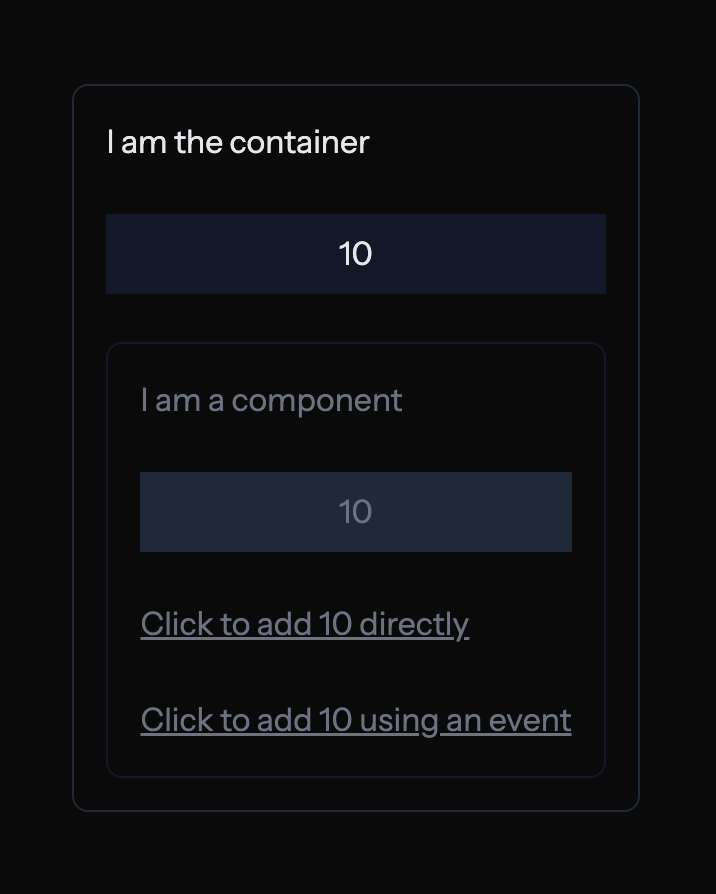
Task: Click the word 'container' in the top heading
Action: point(299,142)
